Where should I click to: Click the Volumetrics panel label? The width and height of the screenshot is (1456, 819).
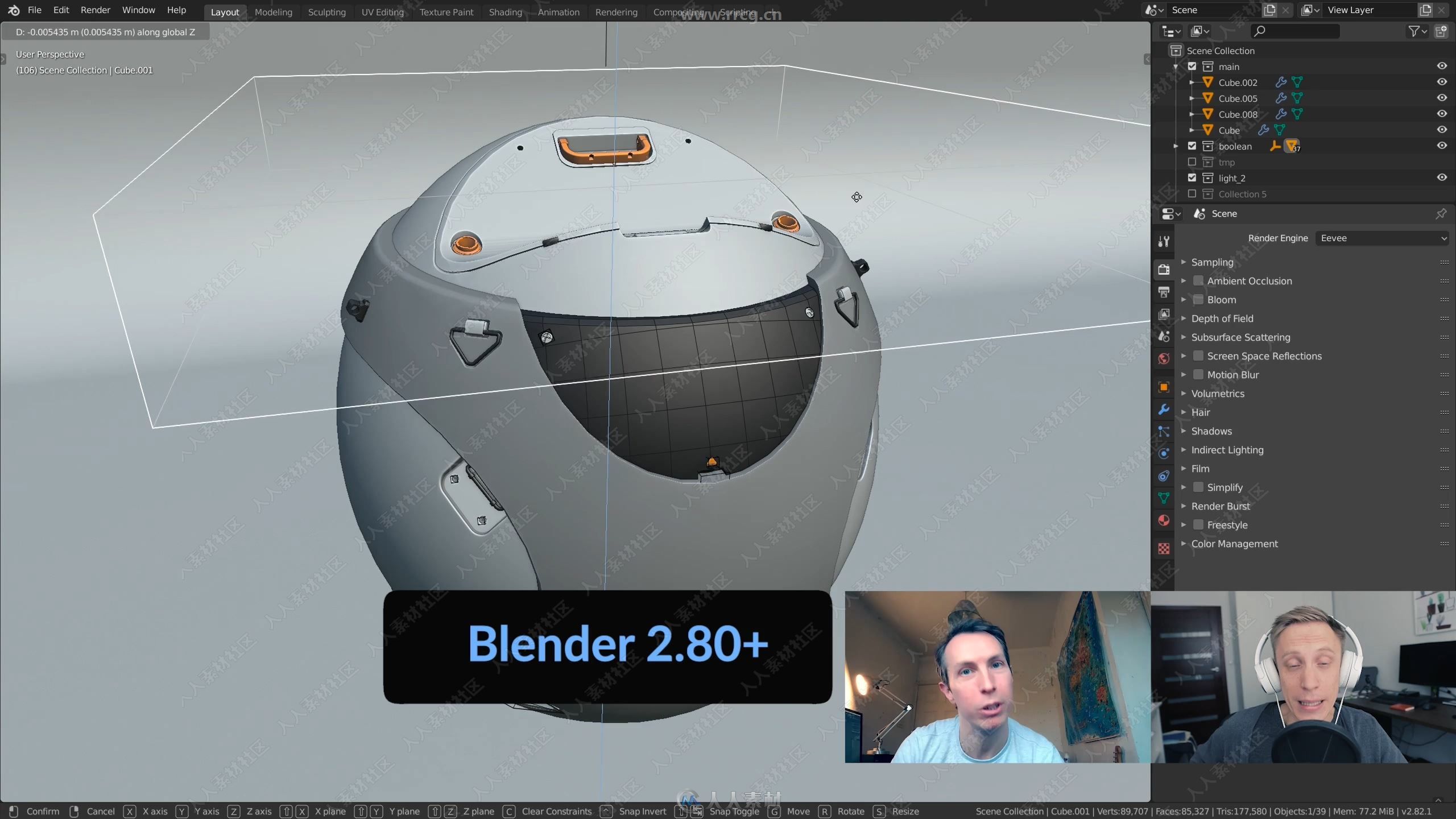[x=1218, y=394]
